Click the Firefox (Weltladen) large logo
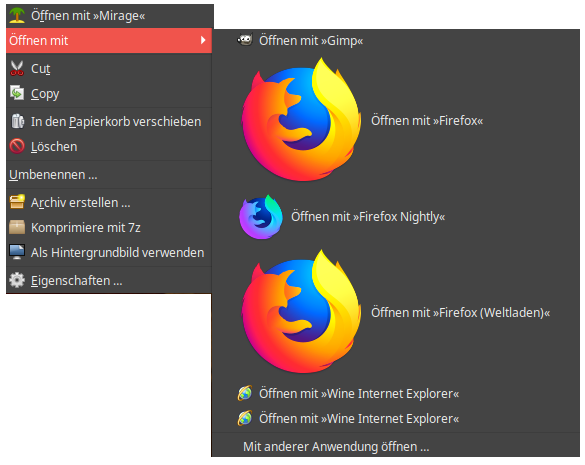The width and height of the screenshot is (585, 465). (301, 312)
